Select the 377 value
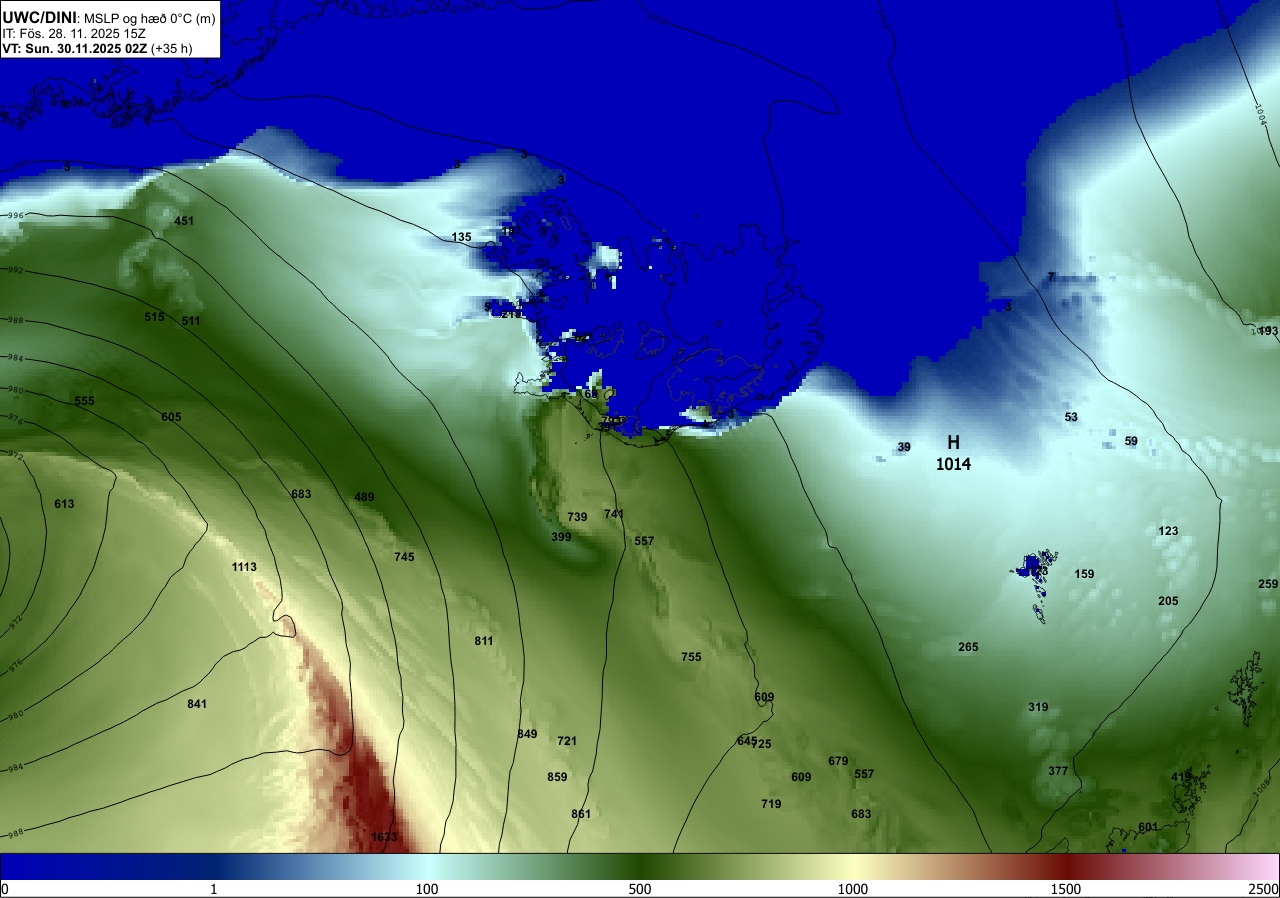 pyautogui.click(x=1058, y=771)
